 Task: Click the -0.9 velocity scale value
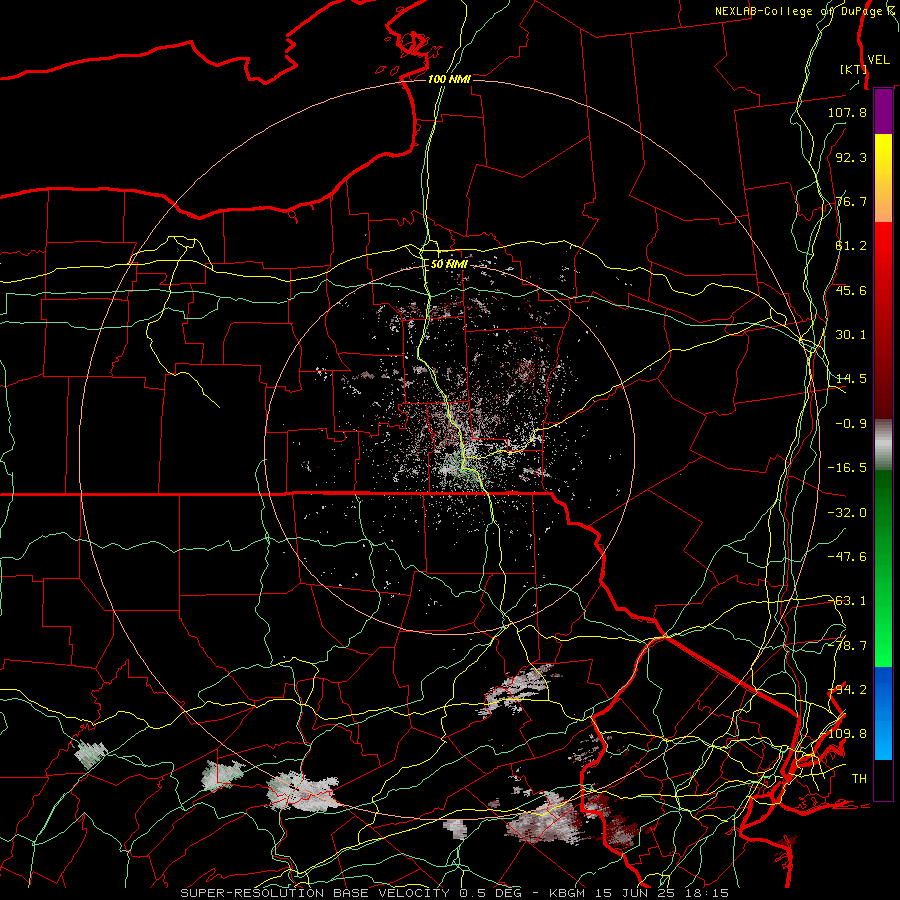(851, 424)
